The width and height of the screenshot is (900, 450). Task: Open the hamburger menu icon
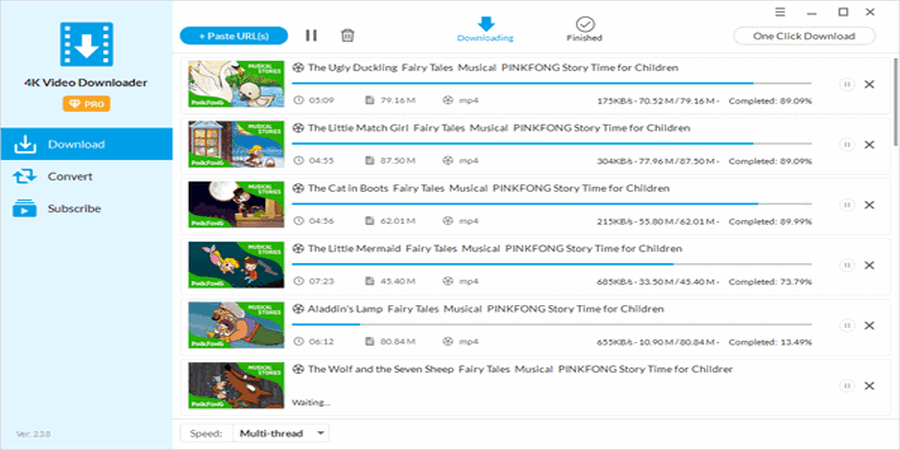click(x=780, y=12)
